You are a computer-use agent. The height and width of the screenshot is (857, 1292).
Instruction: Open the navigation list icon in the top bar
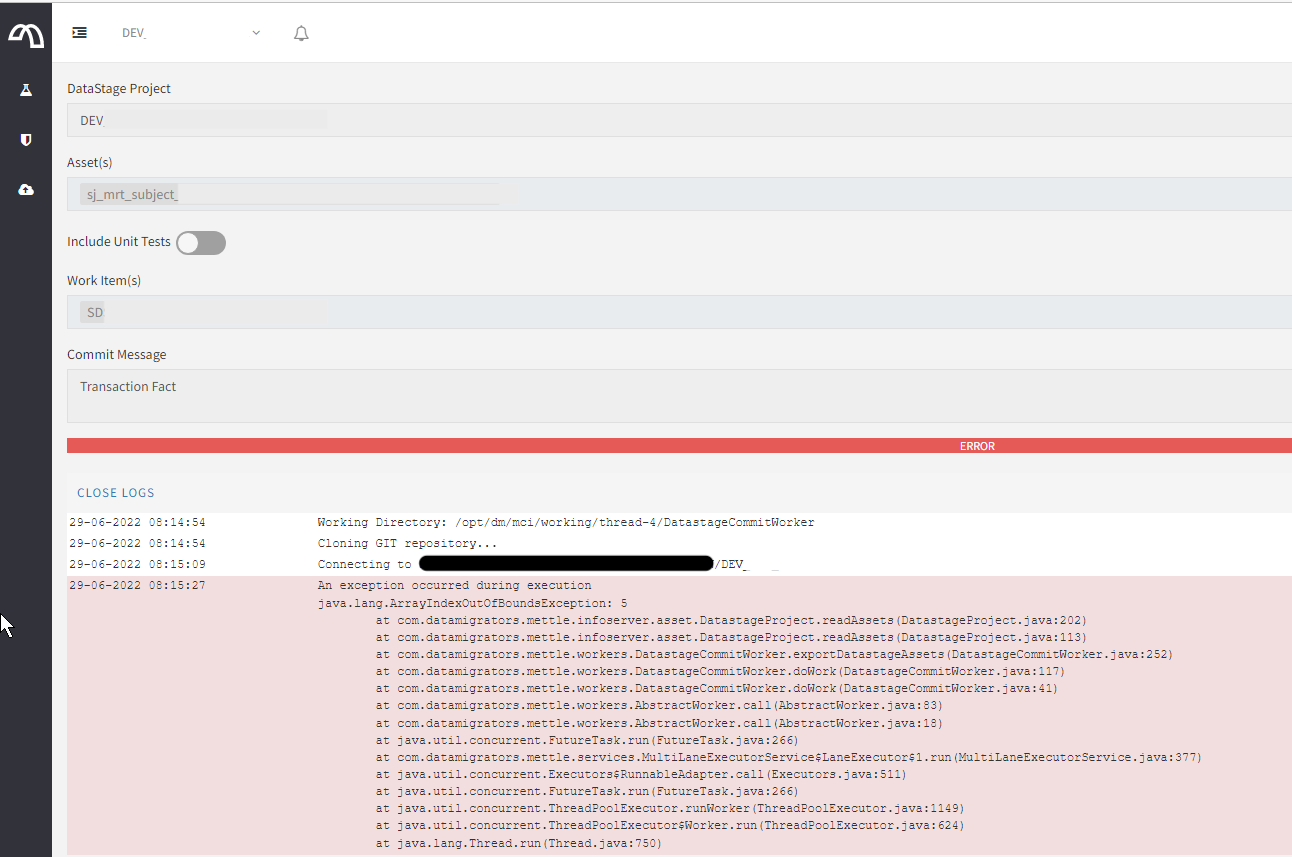79,31
